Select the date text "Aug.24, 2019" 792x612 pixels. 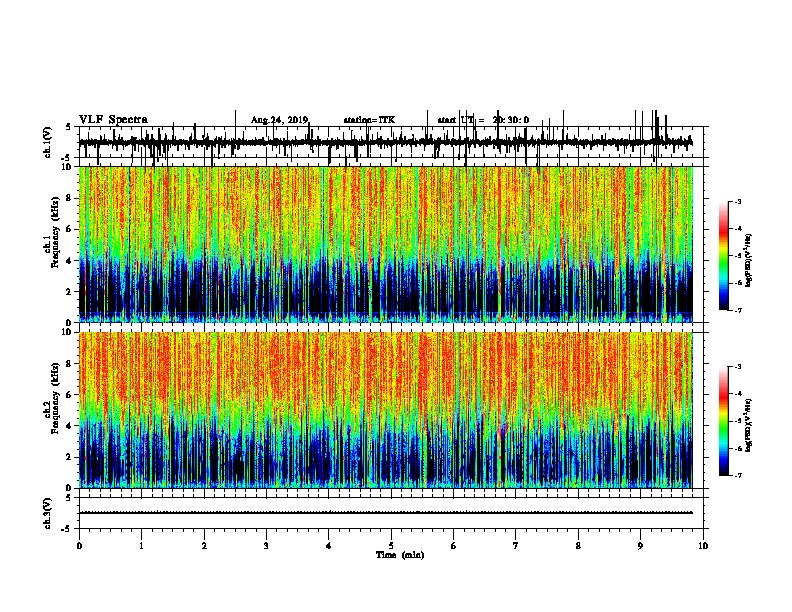(279, 120)
